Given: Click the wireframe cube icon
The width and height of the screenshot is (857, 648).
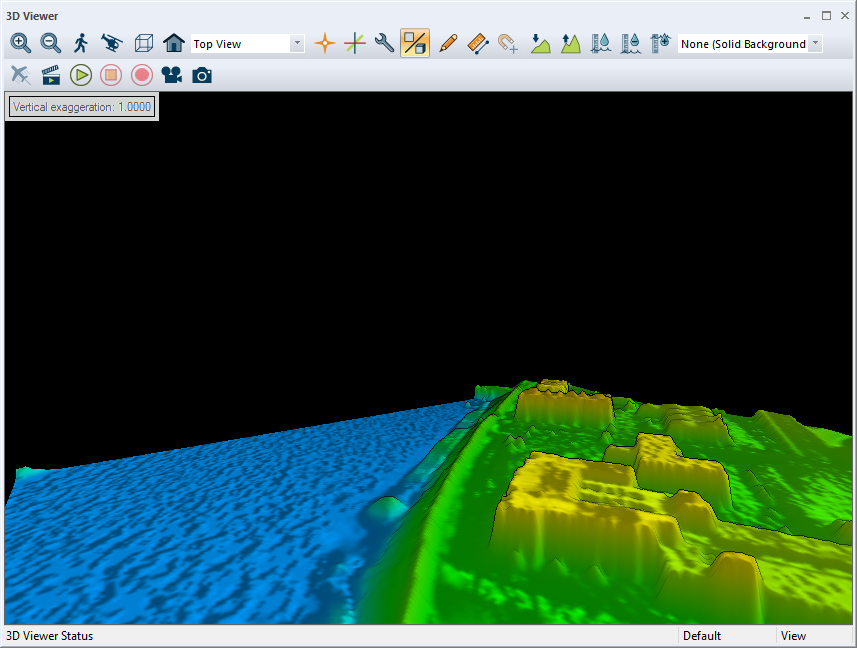Looking at the screenshot, I should point(143,43).
